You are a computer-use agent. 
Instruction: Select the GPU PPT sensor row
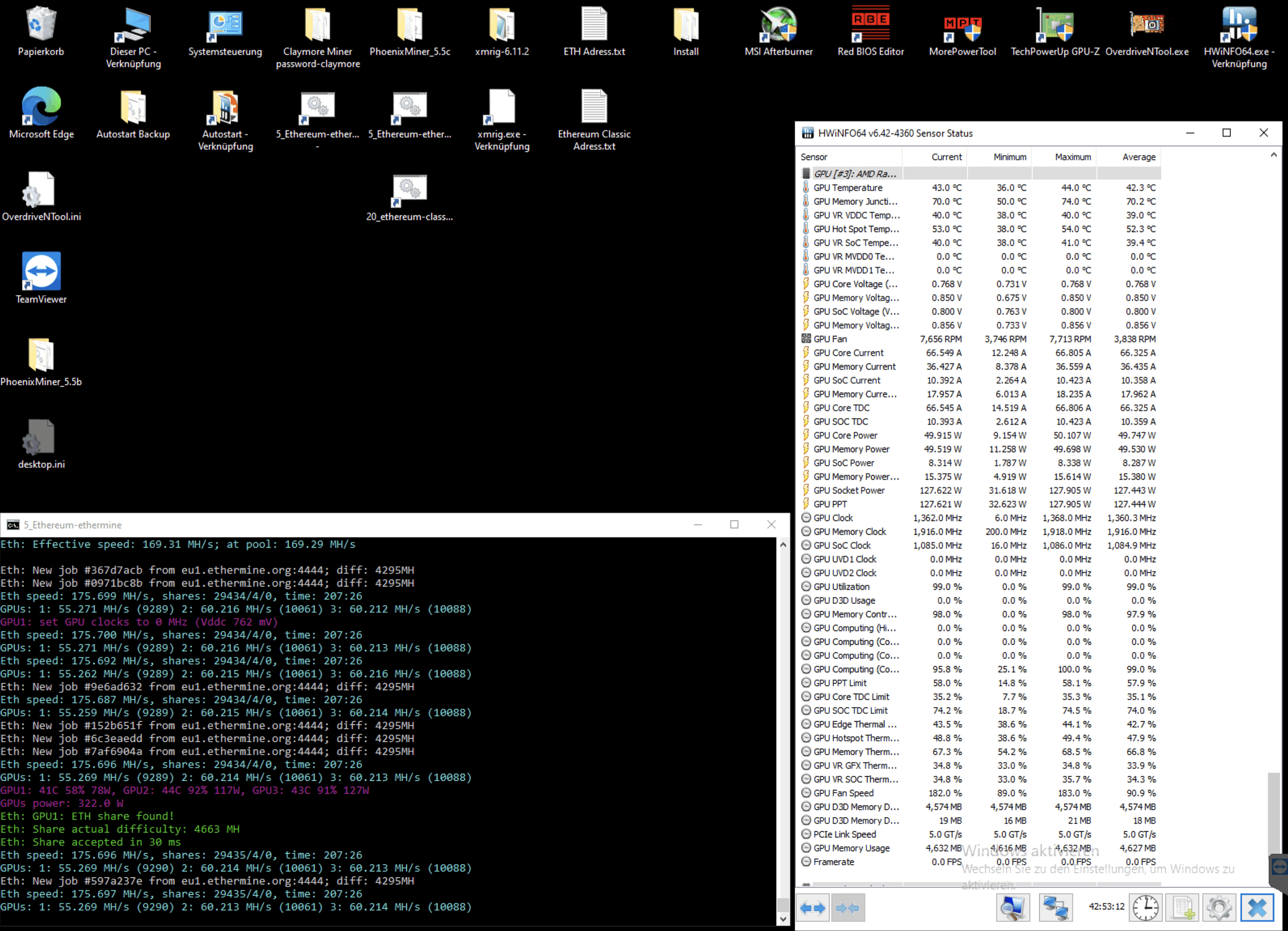(980, 504)
